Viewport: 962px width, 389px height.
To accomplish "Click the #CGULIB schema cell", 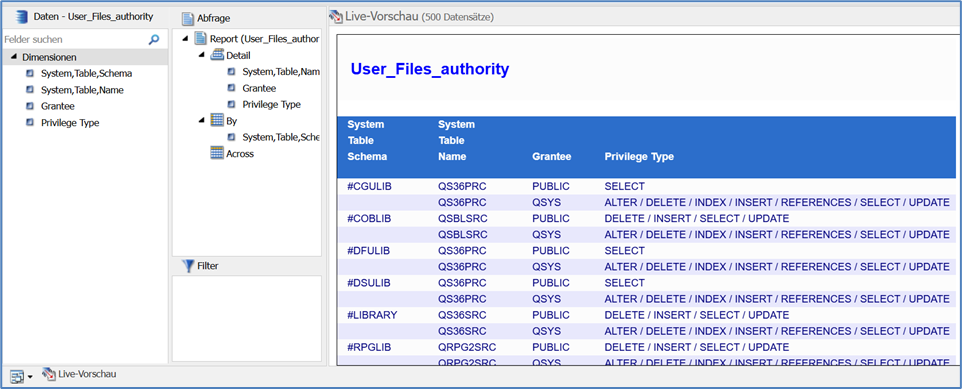I will 369,186.
